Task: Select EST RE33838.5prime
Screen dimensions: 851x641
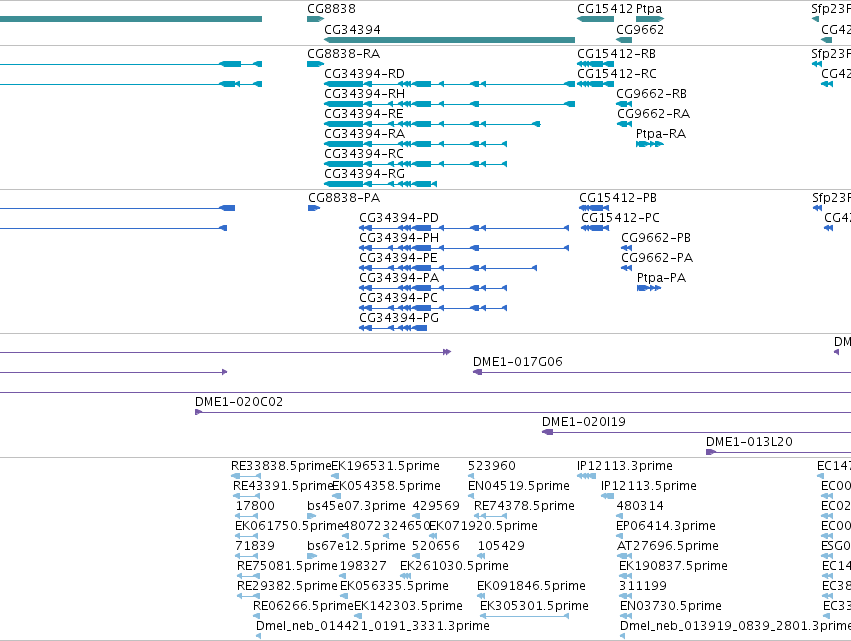Action: [x=281, y=466]
